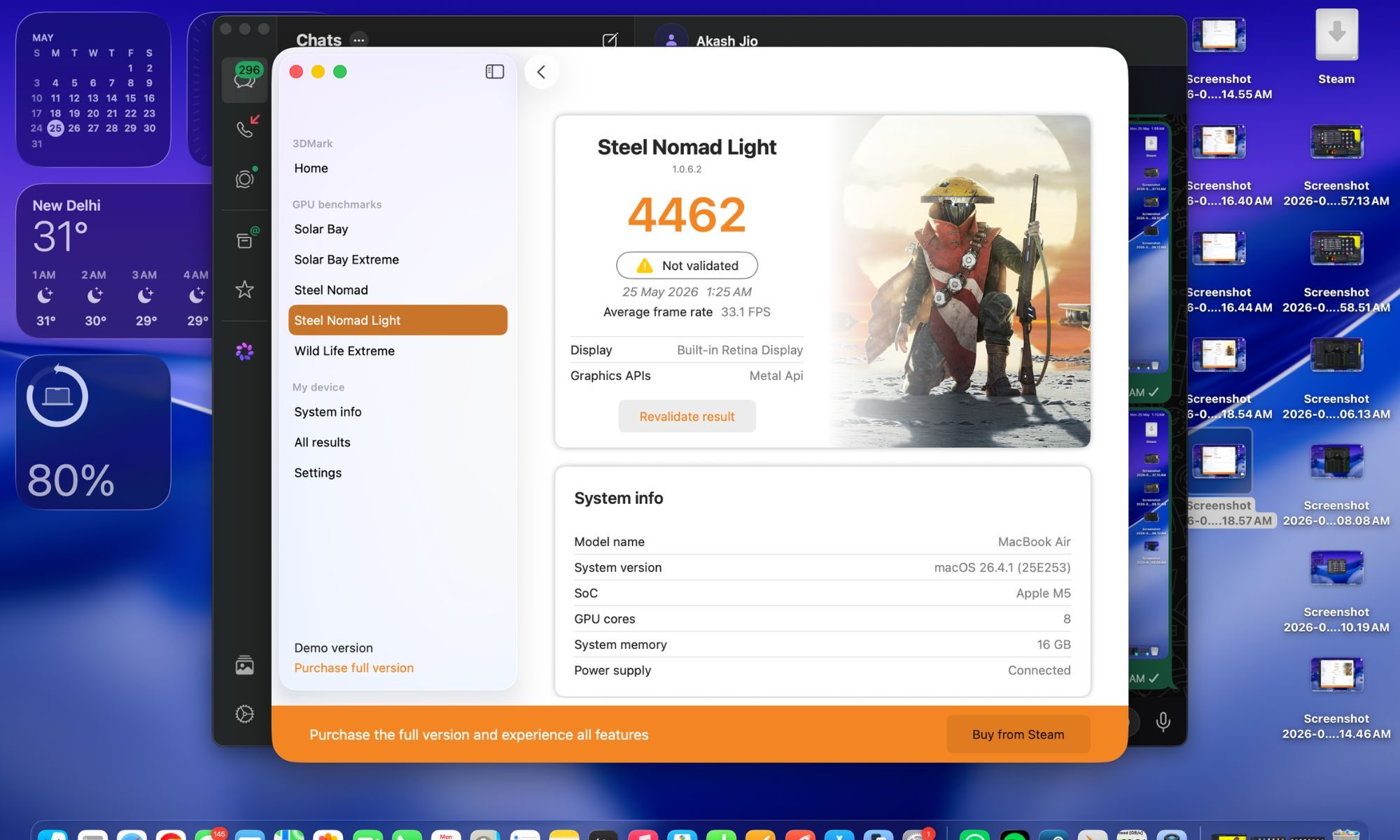
Task: Select Screenshot 2026-0....57.13 AM thumbnail
Action: point(1336,141)
